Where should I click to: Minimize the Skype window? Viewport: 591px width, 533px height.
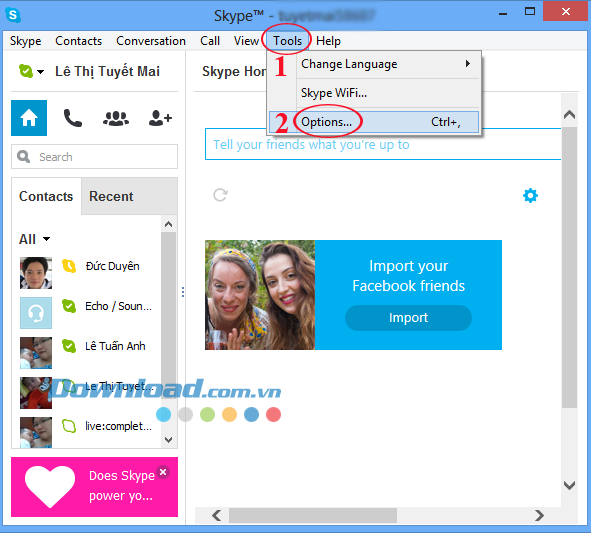(x=502, y=13)
